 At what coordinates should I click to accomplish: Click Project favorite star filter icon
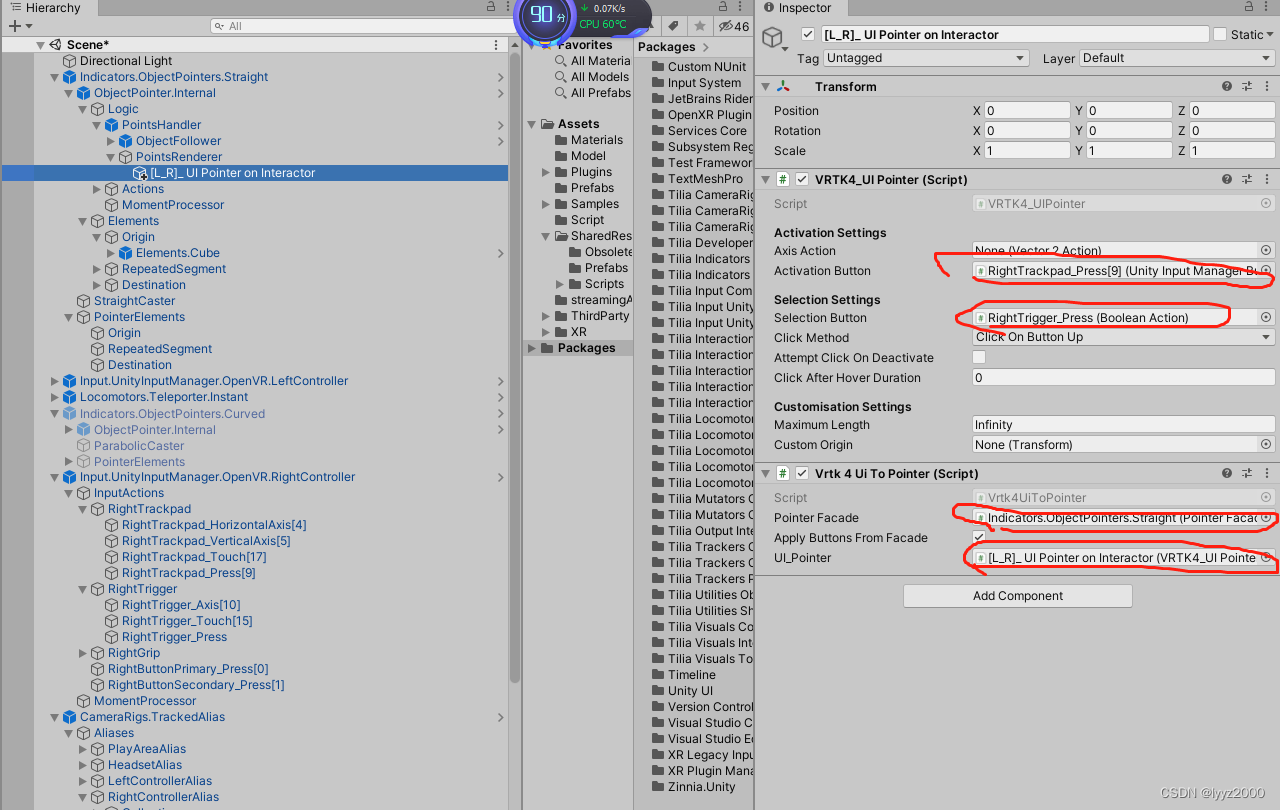tap(700, 26)
